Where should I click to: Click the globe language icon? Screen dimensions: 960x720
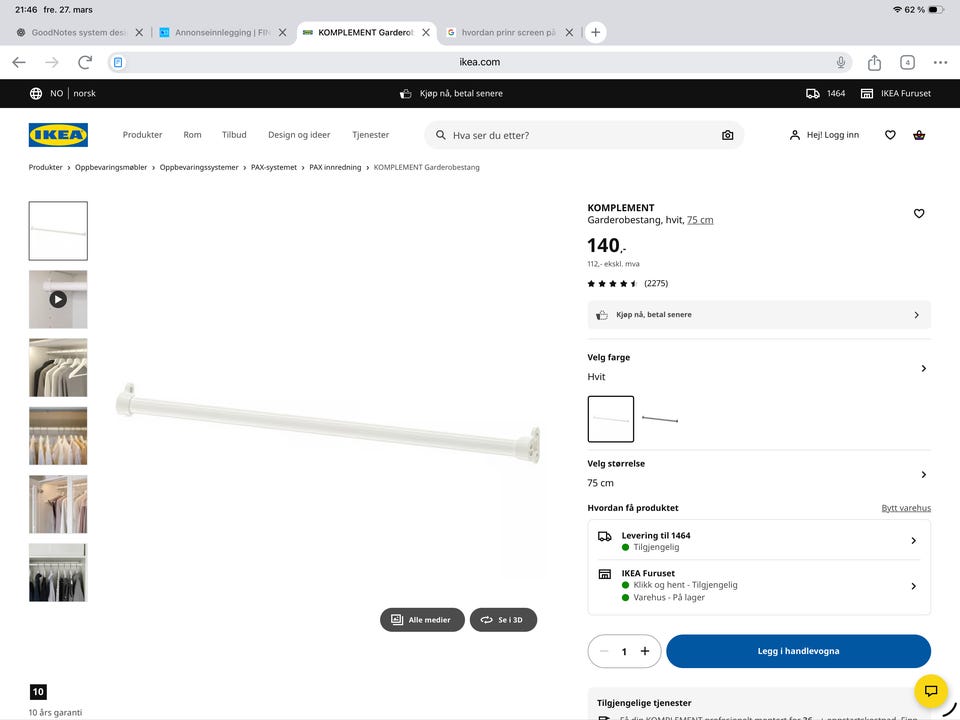(x=36, y=94)
